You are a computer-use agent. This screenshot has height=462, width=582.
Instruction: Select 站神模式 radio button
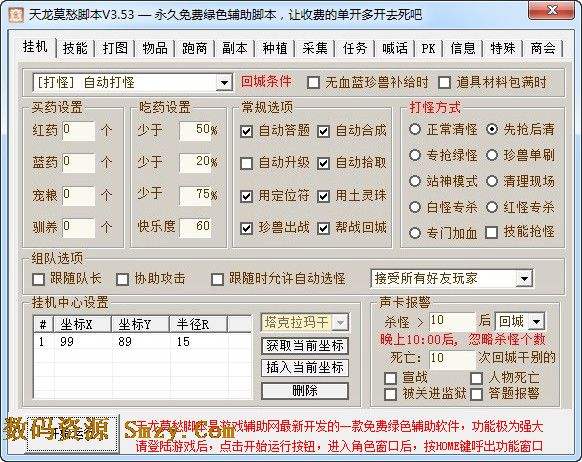point(415,181)
